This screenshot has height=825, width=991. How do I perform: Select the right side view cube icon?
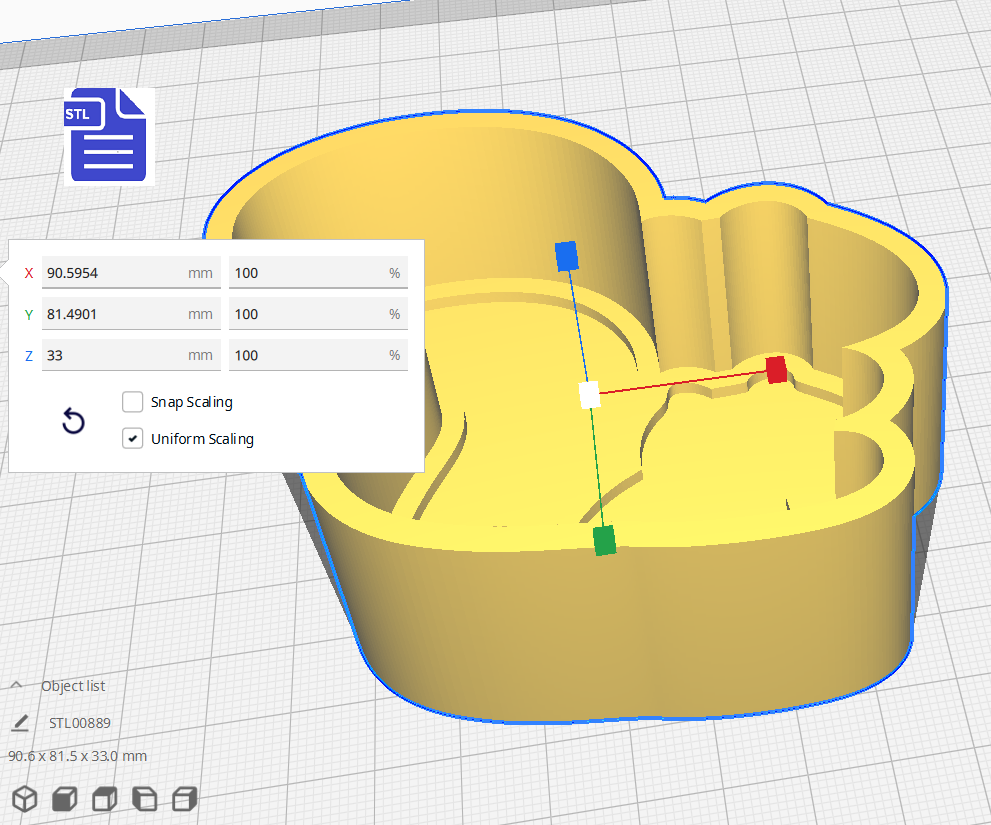[185, 799]
